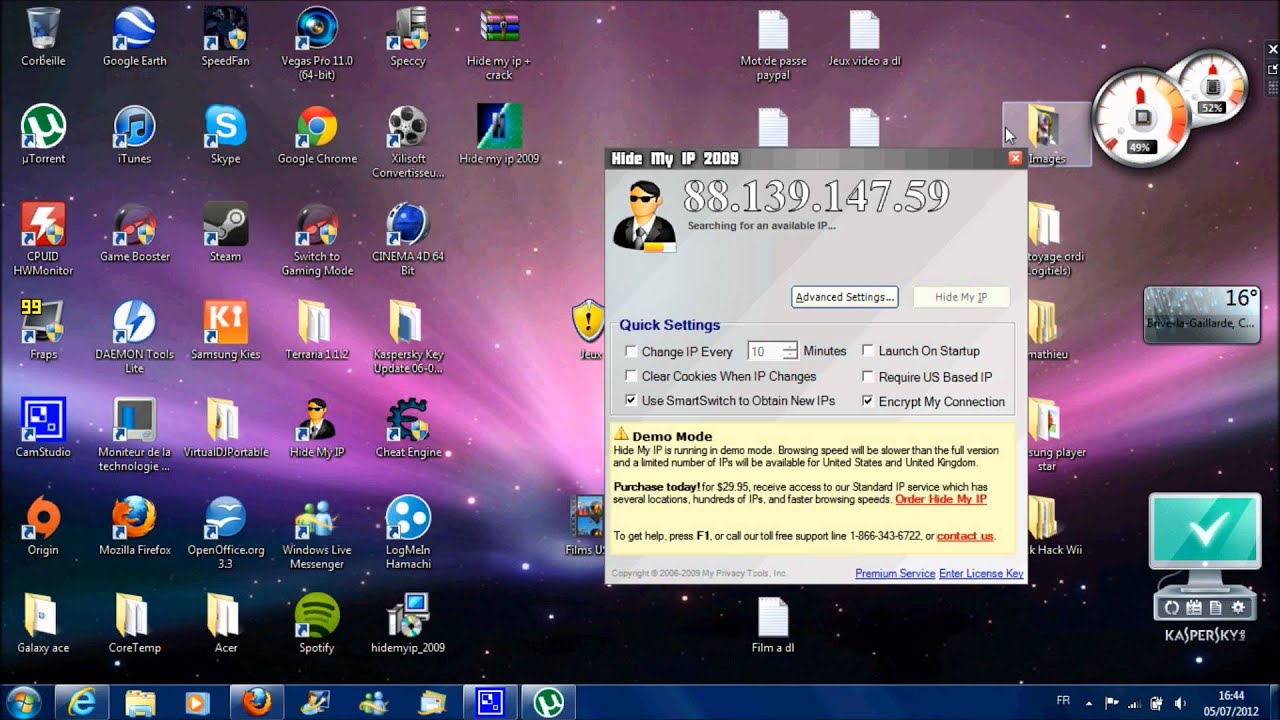This screenshot has height=720, width=1280.
Task: Tick 'Clear Cookies When IP Changes'
Action: tap(631, 376)
